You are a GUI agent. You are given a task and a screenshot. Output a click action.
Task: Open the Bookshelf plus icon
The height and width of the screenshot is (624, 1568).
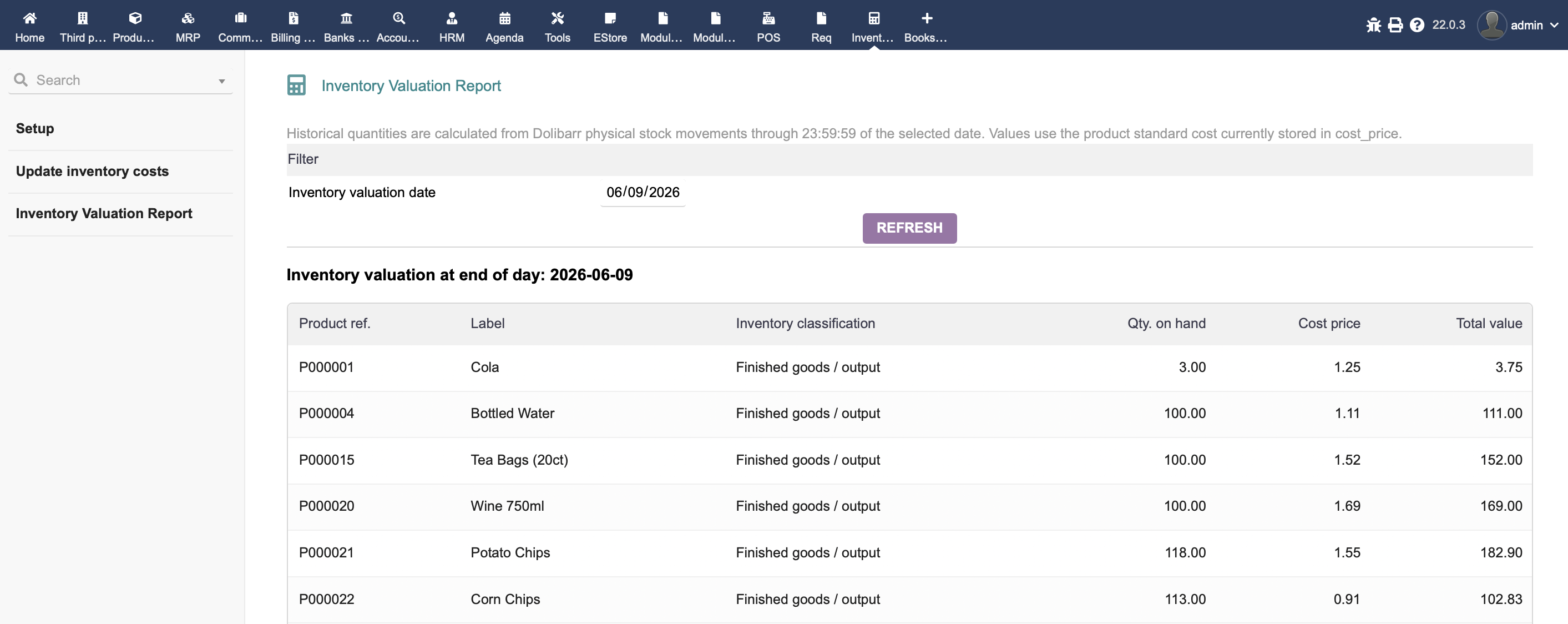coord(927,18)
